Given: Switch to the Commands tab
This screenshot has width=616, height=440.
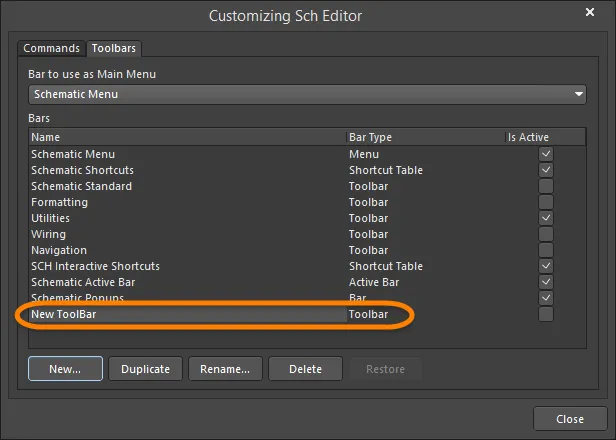Looking at the screenshot, I should tap(51, 48).
